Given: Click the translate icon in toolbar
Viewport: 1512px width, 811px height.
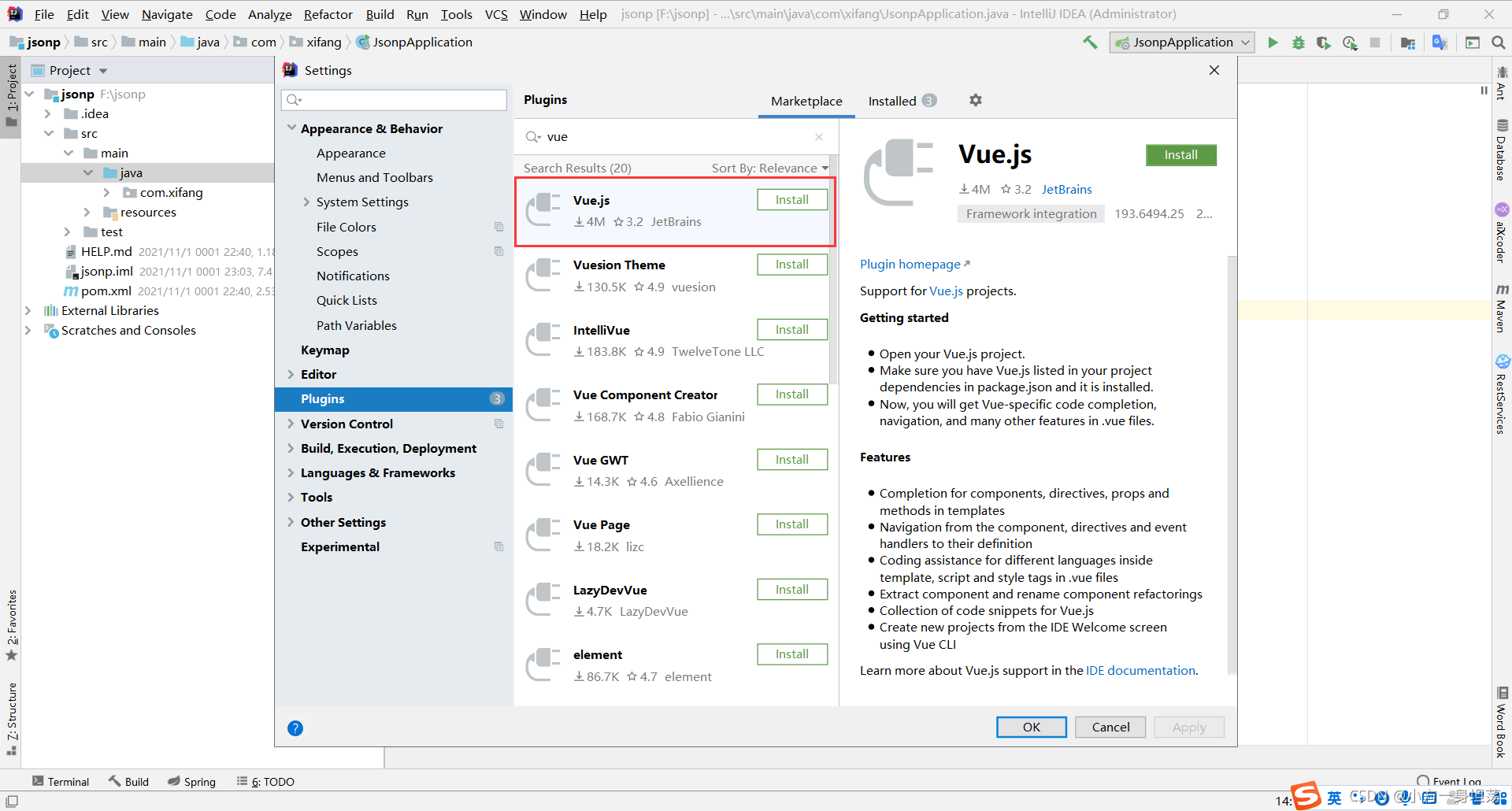Looking at the screenshot, I should tap(1440, 43).
